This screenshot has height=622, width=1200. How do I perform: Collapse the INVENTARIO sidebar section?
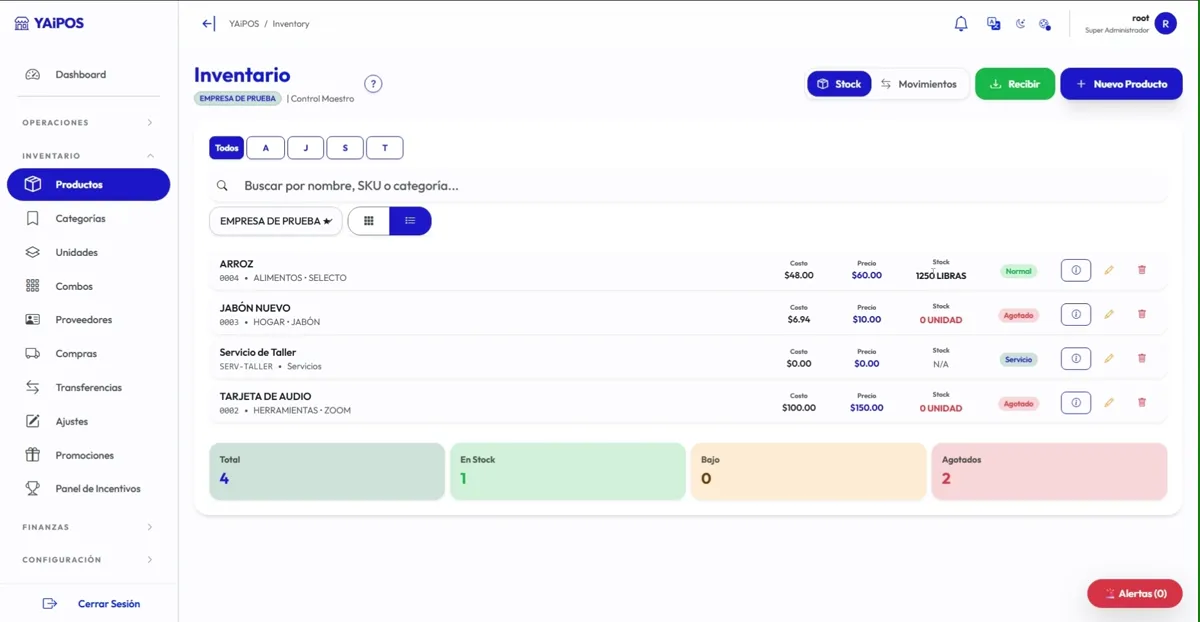(89, 156)
